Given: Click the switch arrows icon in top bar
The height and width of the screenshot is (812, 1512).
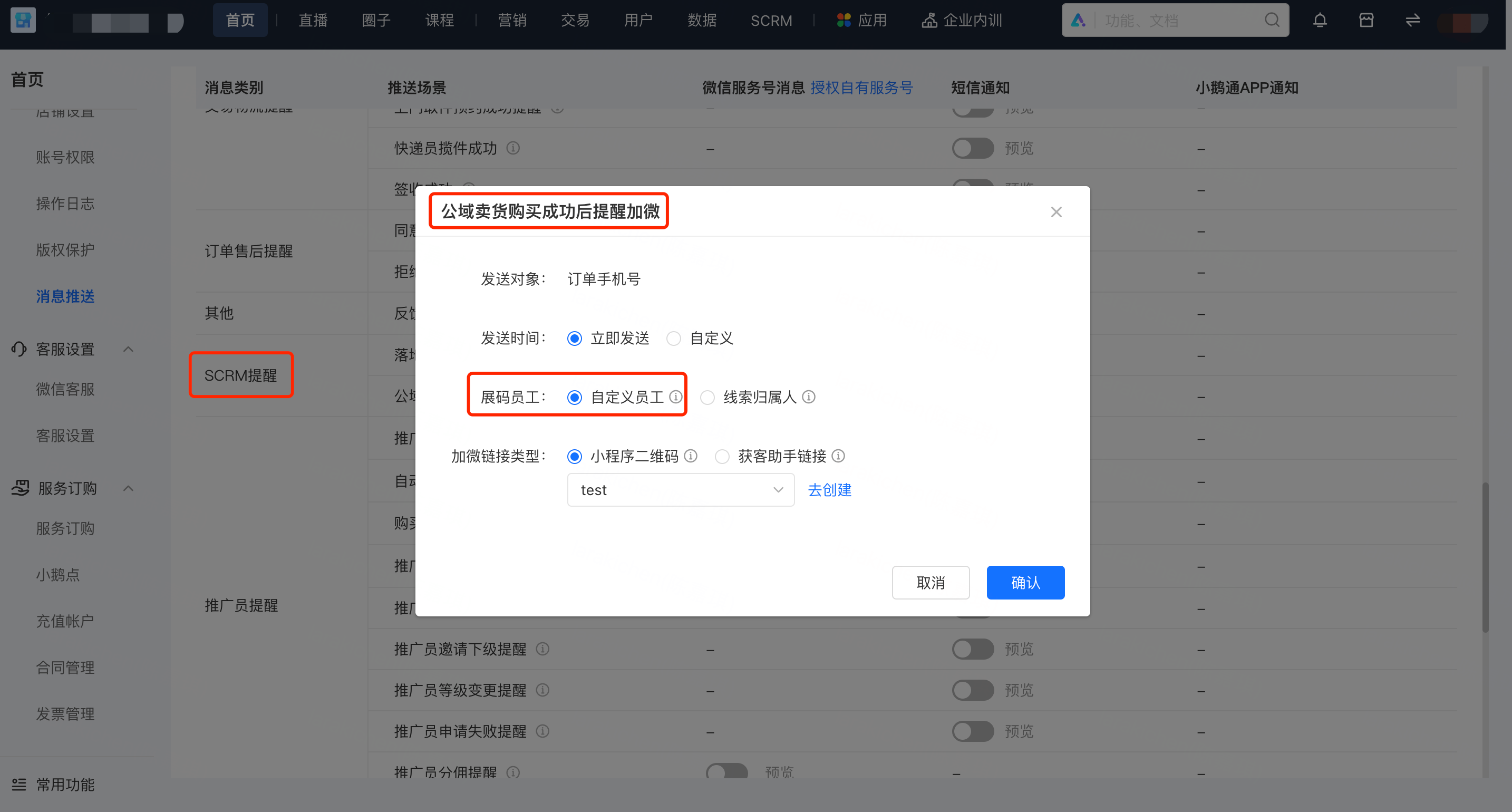Looking at the screenshot, I should [x=1413, y=21].
